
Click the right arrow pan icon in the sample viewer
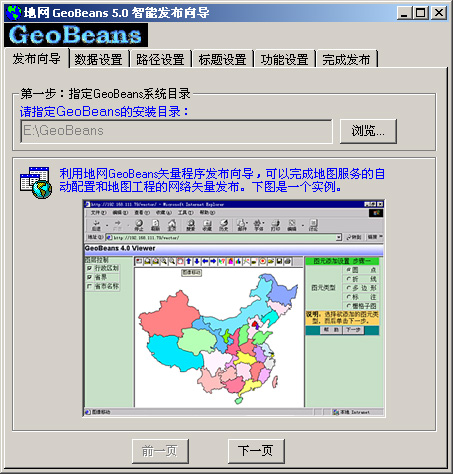click(213, 261)
